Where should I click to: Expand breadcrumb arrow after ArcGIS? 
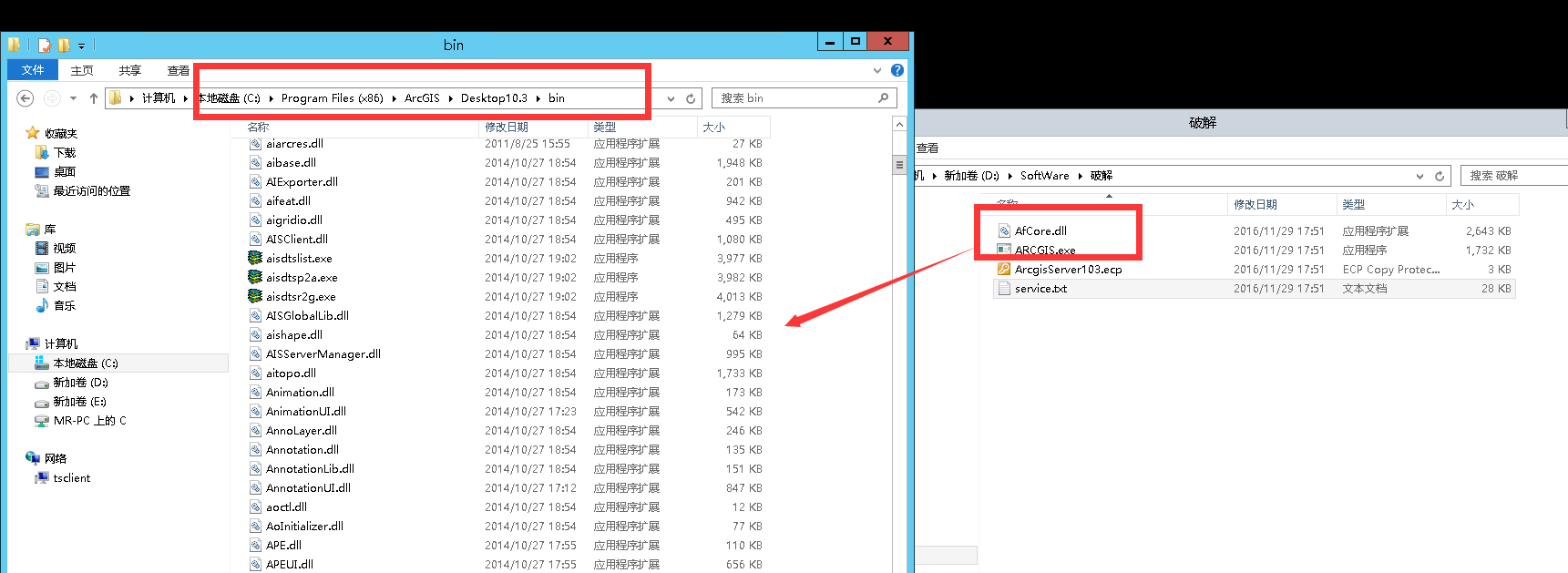450,98
